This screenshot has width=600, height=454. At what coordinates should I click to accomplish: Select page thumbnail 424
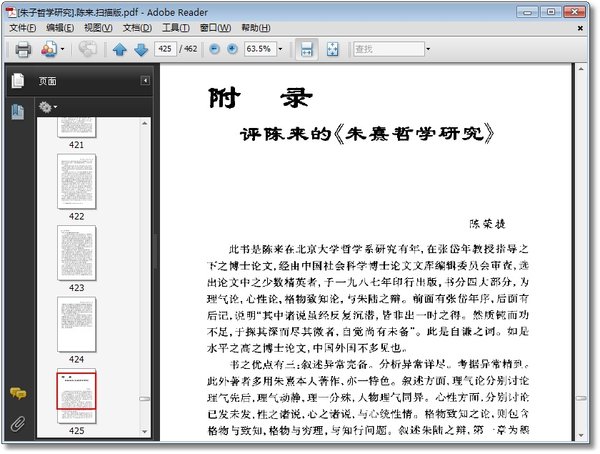tap(77, 324)
